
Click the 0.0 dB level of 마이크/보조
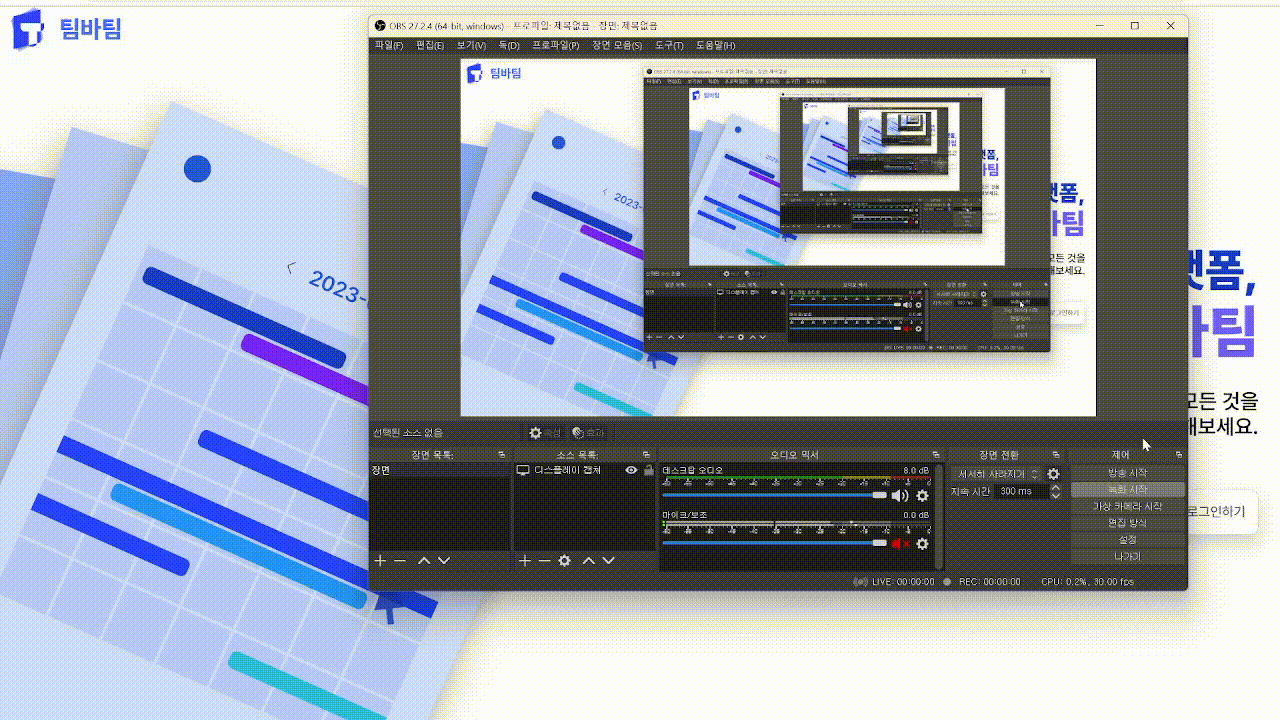(915, 515)
